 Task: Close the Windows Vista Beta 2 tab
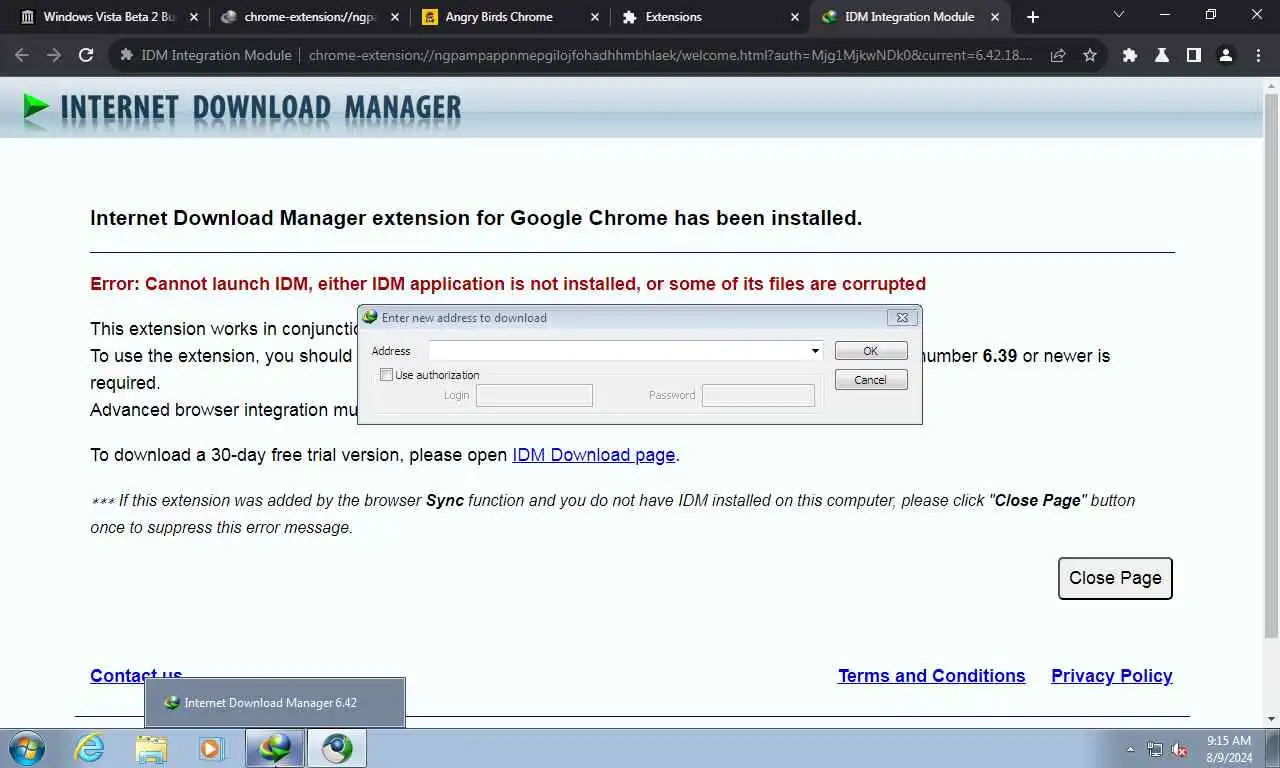pyautogui.click(x=194, y=17)
